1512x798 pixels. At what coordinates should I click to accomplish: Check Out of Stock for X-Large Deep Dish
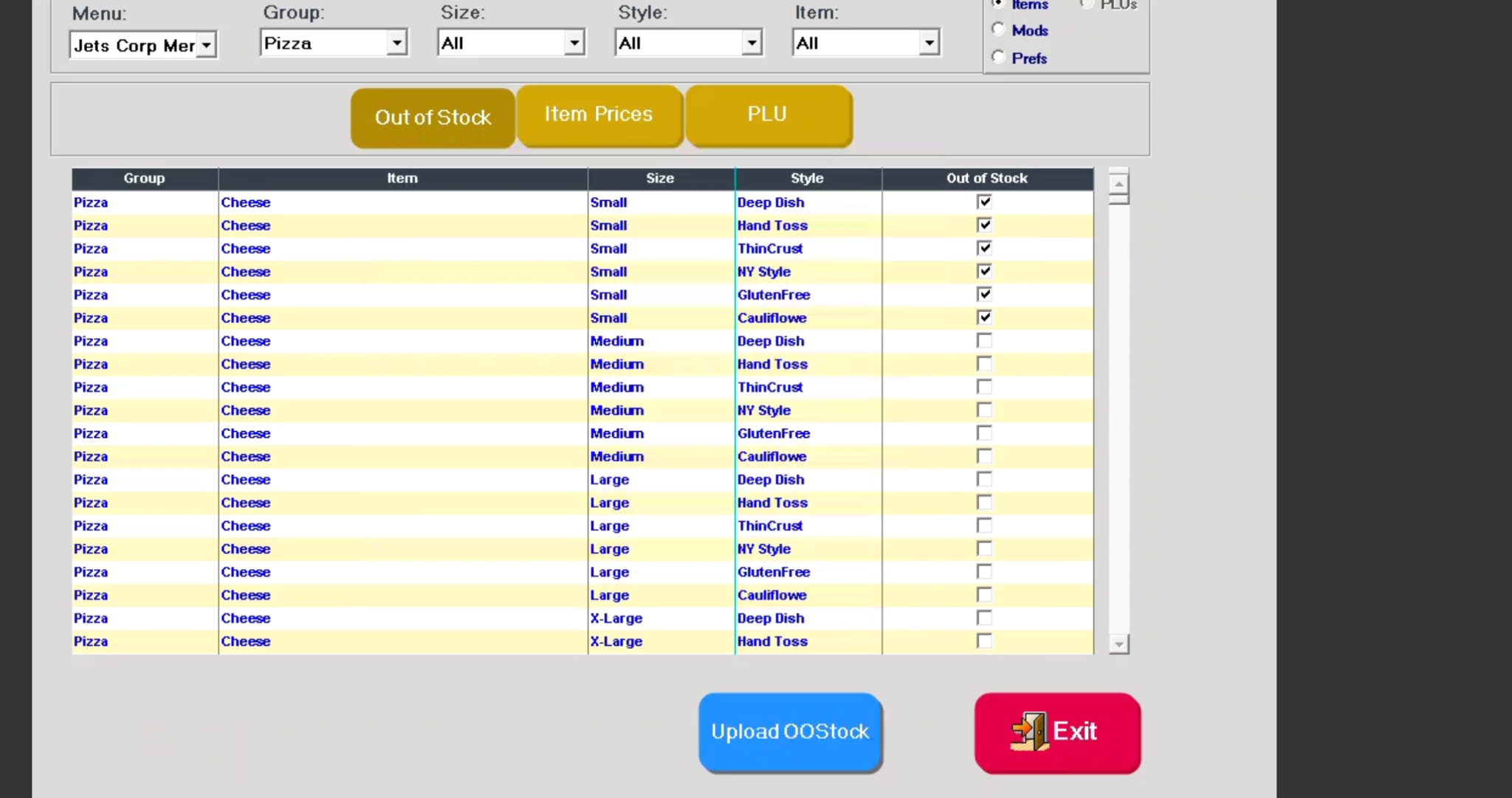coord(984,617)
